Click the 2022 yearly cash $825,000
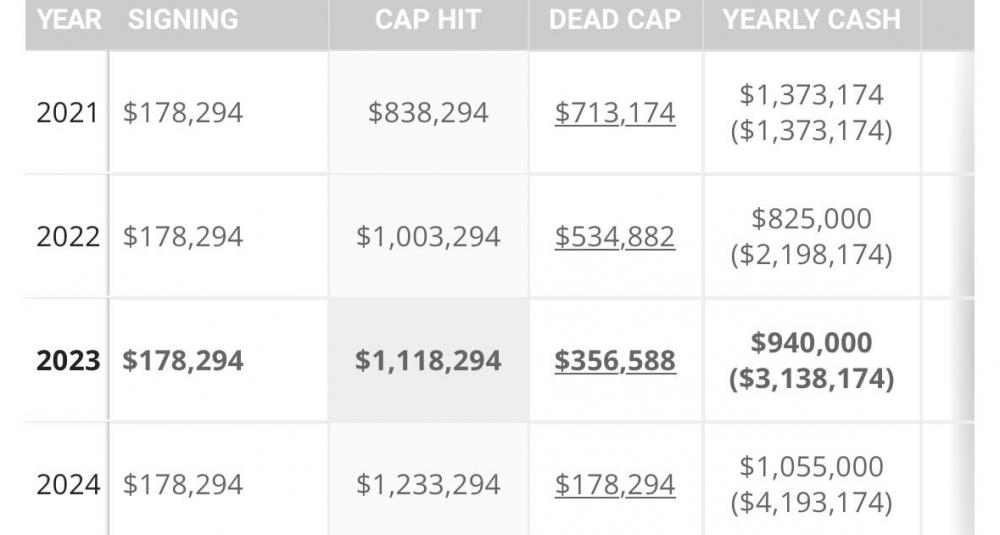The height and width of the screenshot is (535, 1000). (x=811, y=219)
